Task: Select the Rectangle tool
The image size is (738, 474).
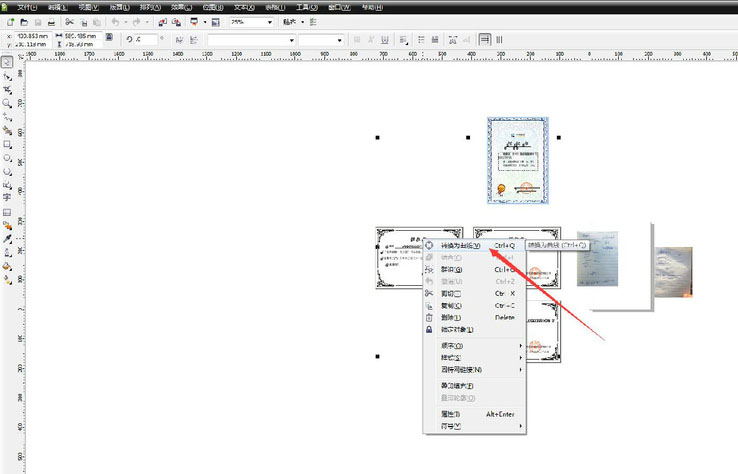Action: pos(7,144)
